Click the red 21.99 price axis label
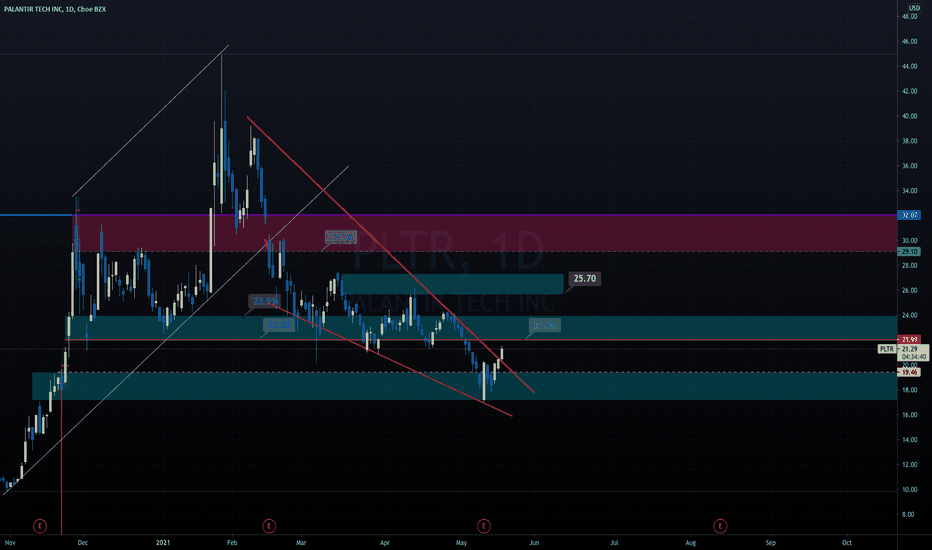Viewport: 932px width, 550px height. point(909,340)
